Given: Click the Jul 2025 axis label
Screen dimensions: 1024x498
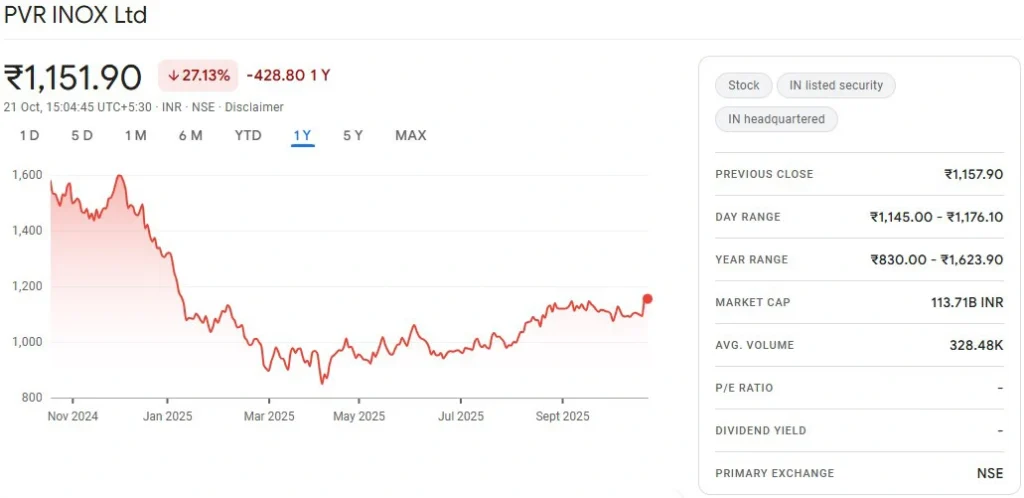Looking at the screenshot, I should (460, 416).
